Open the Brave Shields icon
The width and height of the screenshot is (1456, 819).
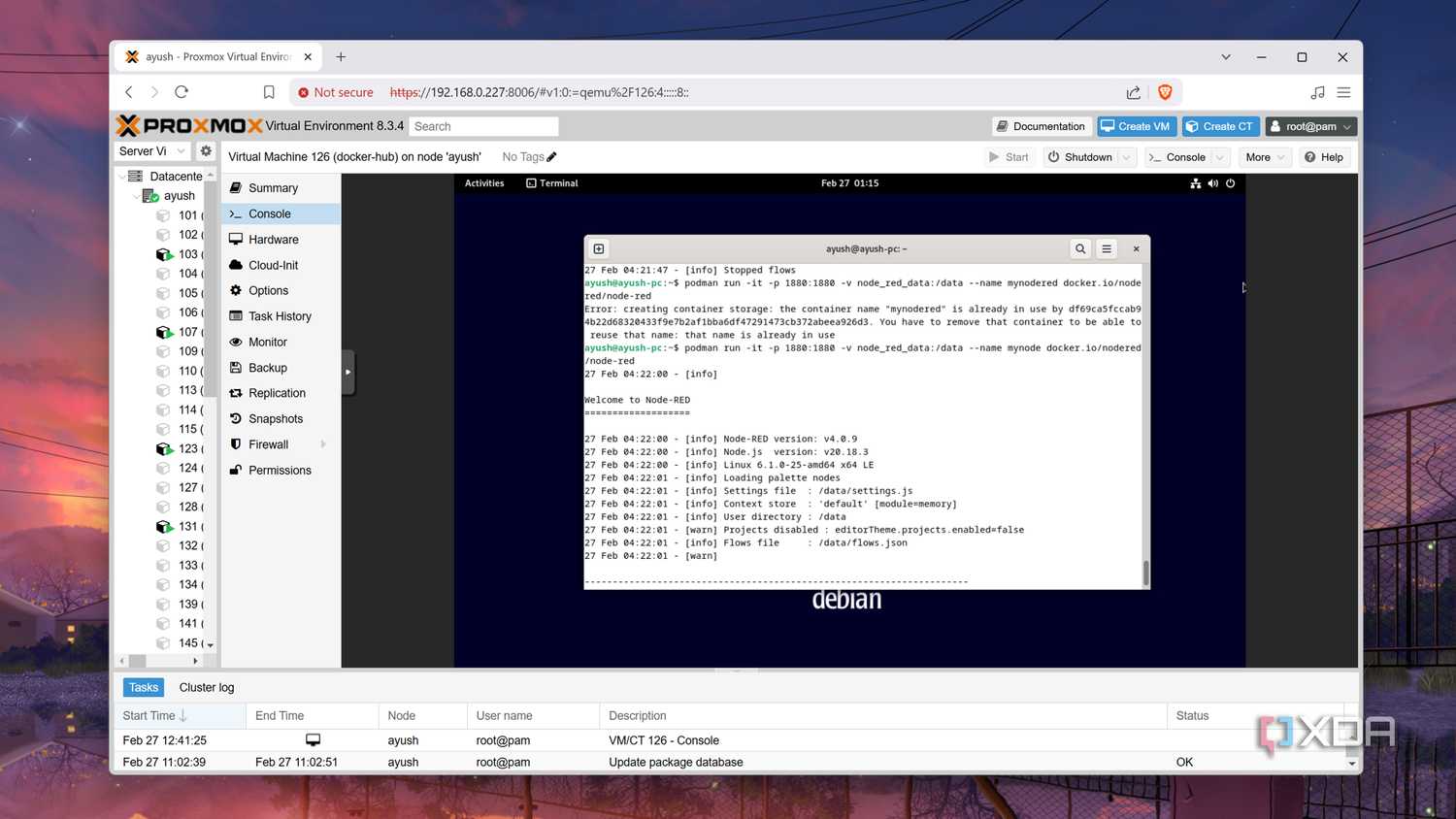(1165, 92)
